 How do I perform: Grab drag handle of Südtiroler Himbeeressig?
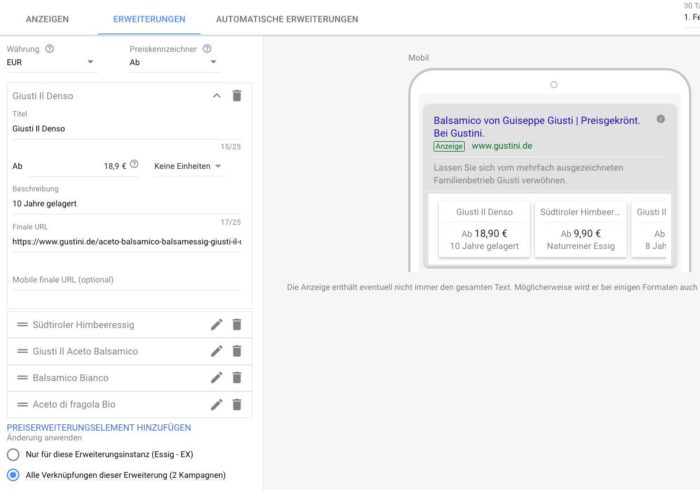click(22, 324)
